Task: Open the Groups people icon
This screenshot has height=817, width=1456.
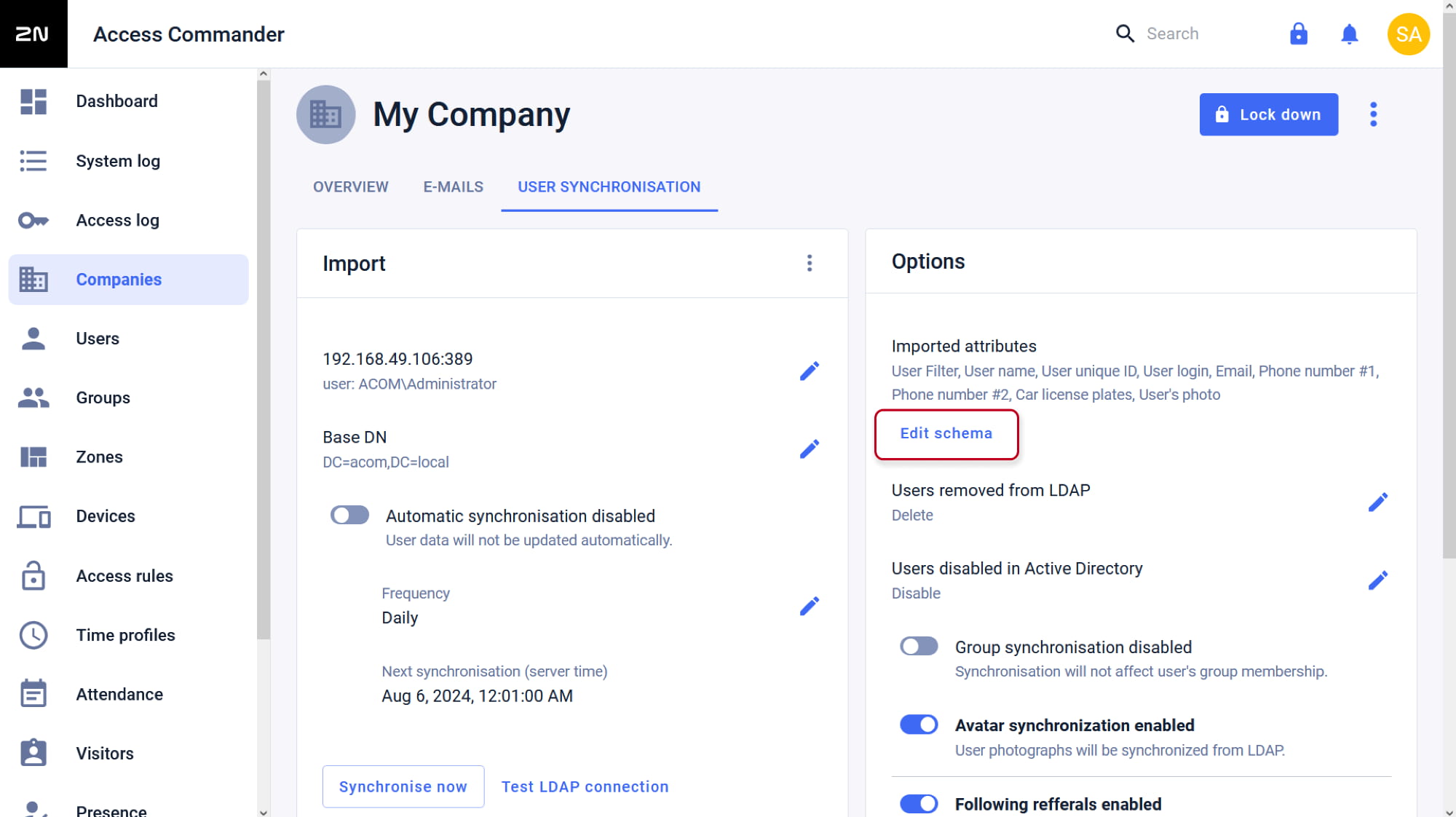Action: pos(33,398)
